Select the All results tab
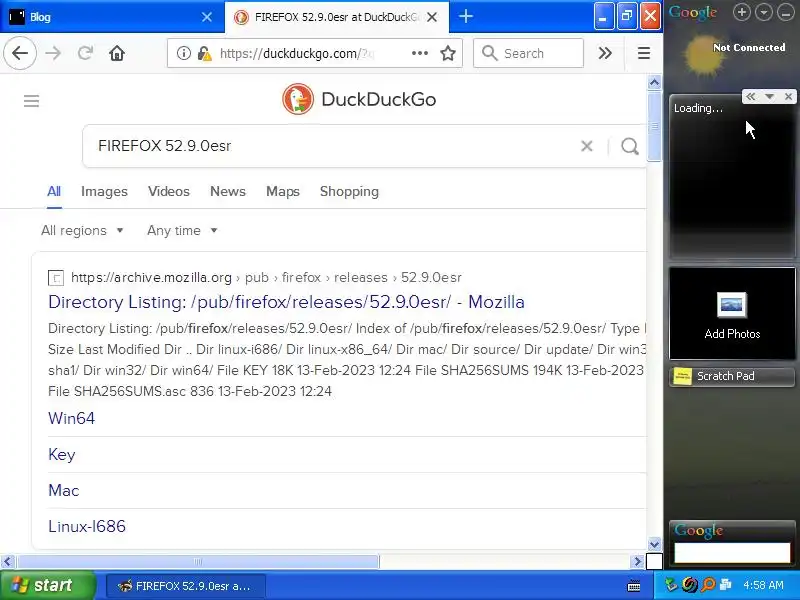 54,191
